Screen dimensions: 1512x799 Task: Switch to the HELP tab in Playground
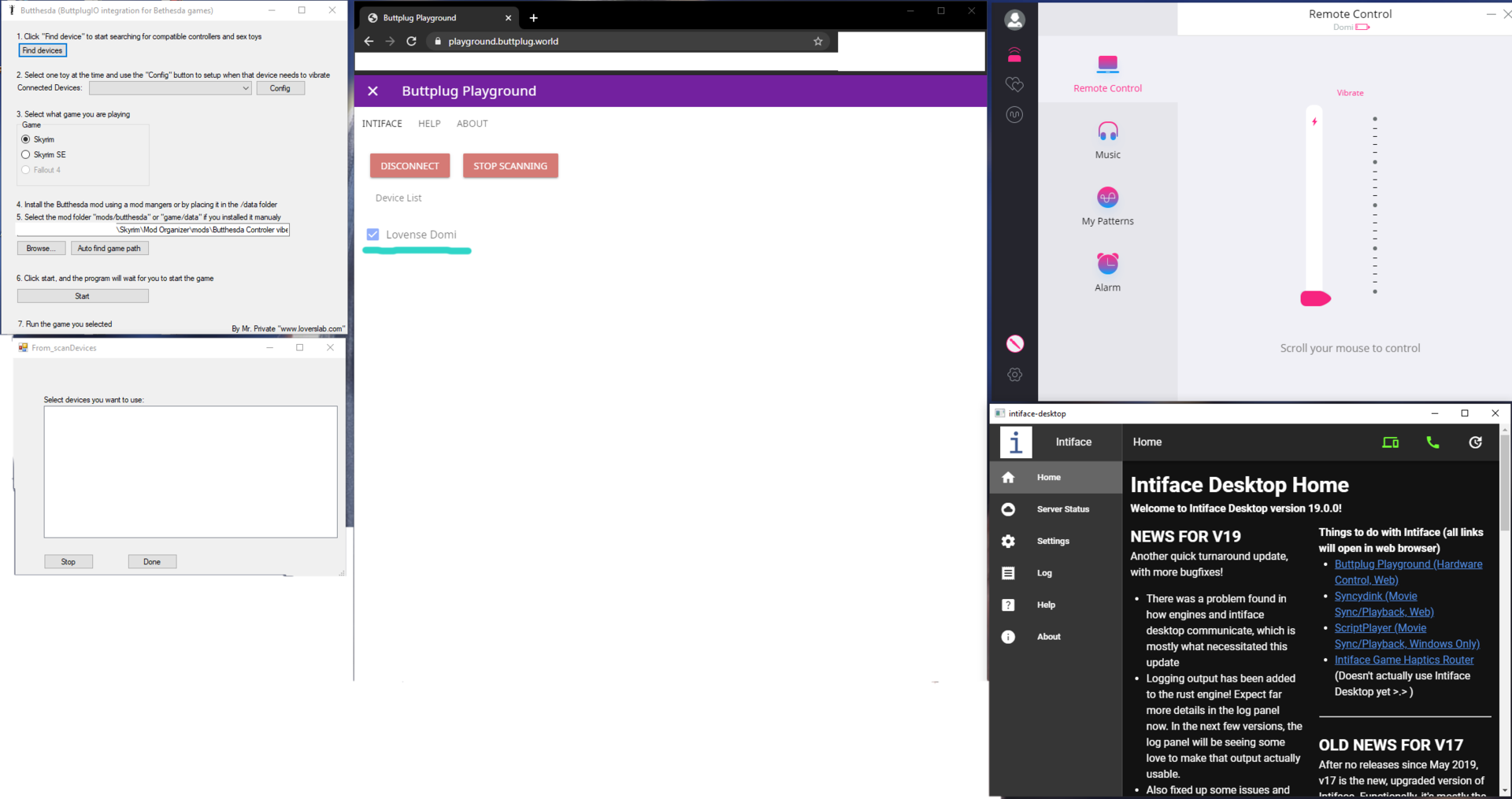click(x=429, y=124)
